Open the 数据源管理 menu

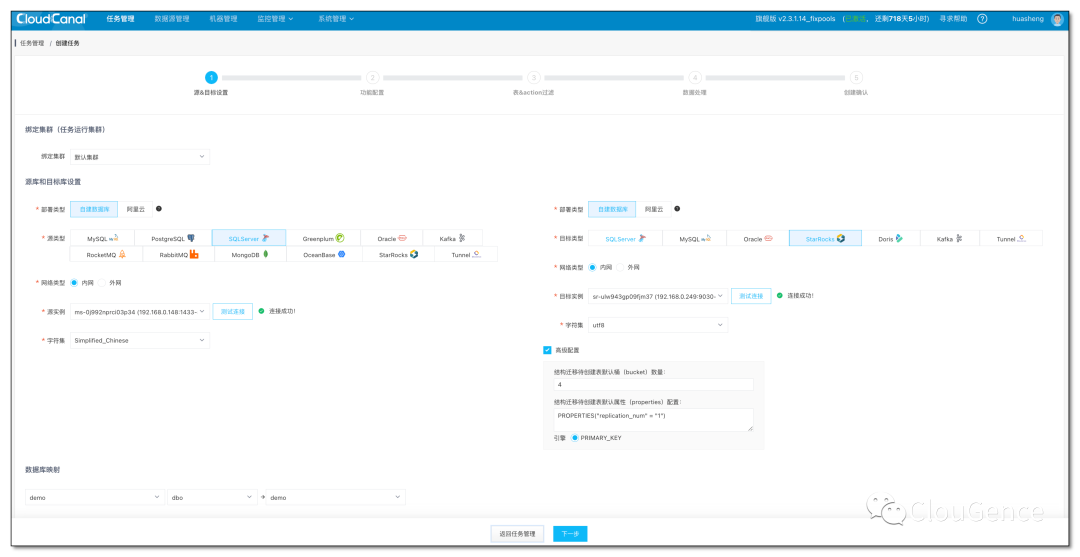(x=172, y=19)
